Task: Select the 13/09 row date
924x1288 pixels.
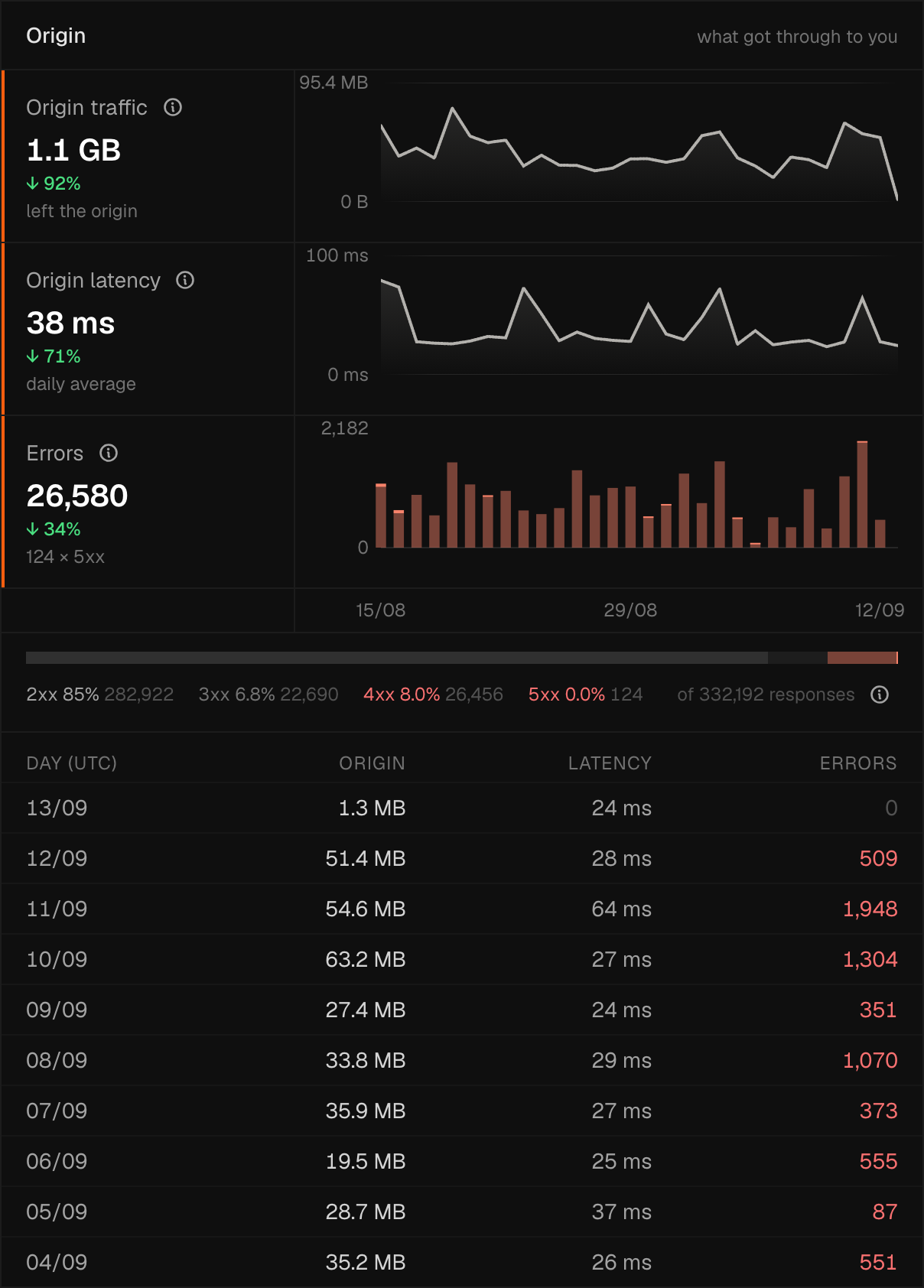Action: 57,808
